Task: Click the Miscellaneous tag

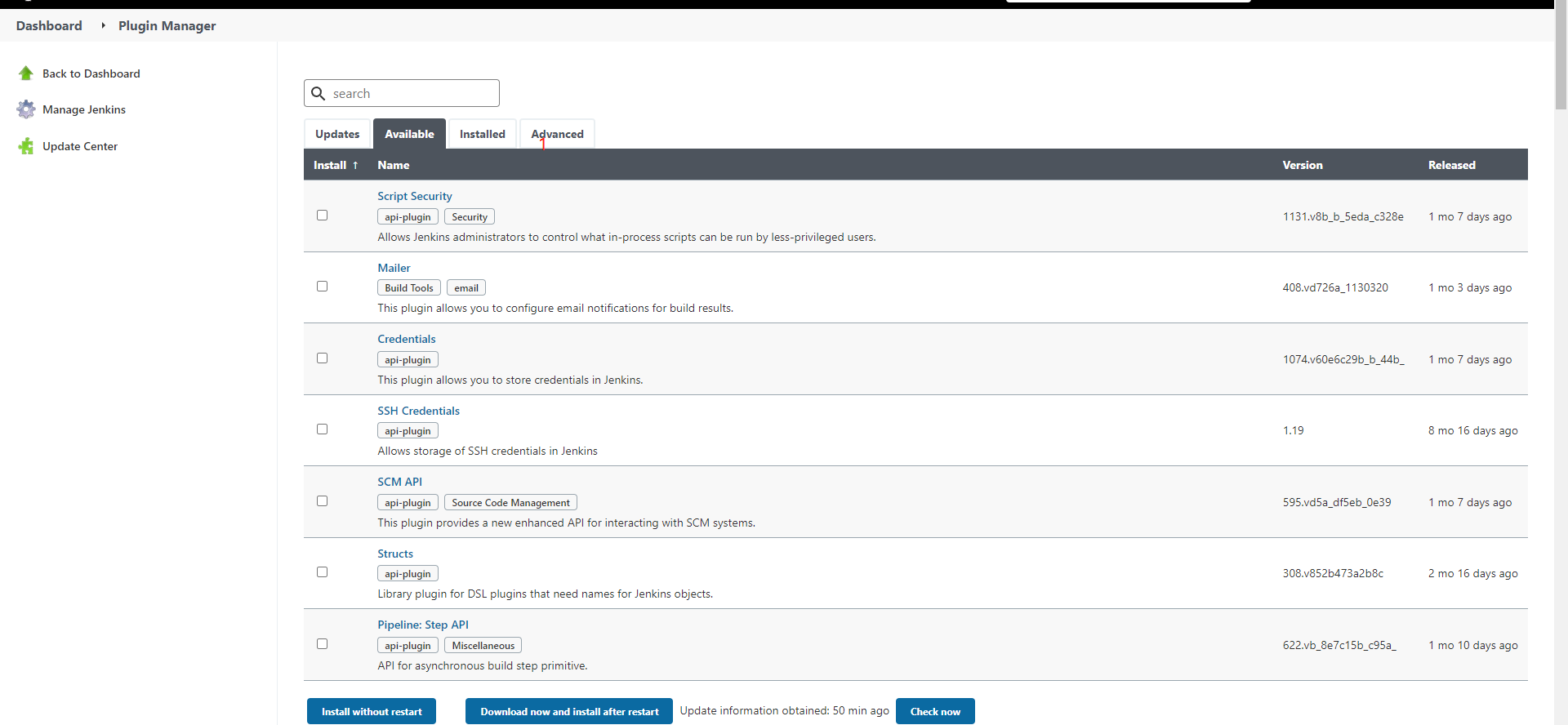Action: point(483,645)
